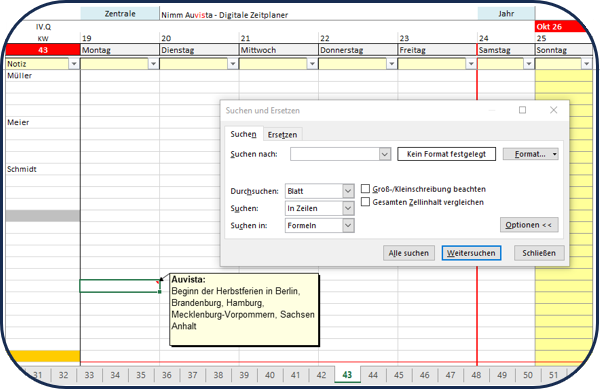Open the Format... button arrow menu

pyautogui.click(x=554, y=154)
